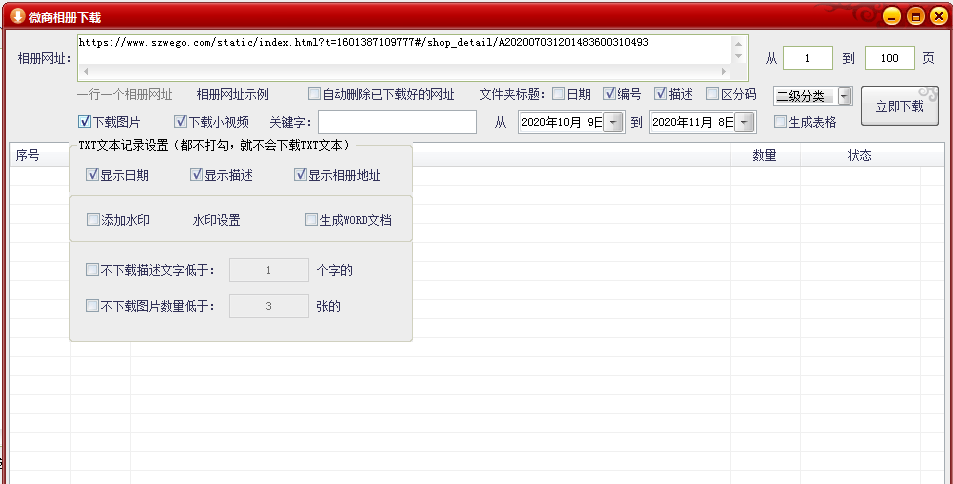The image size is (953, 484).
Task: Tick the 生成WORD文档 checkbox
Action: tap(312, 220)
